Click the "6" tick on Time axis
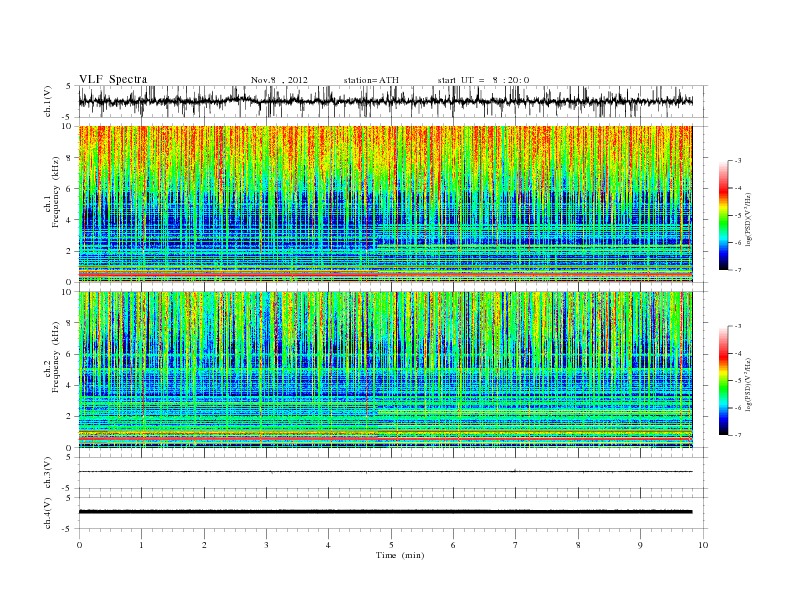 [x=453, y=545]
